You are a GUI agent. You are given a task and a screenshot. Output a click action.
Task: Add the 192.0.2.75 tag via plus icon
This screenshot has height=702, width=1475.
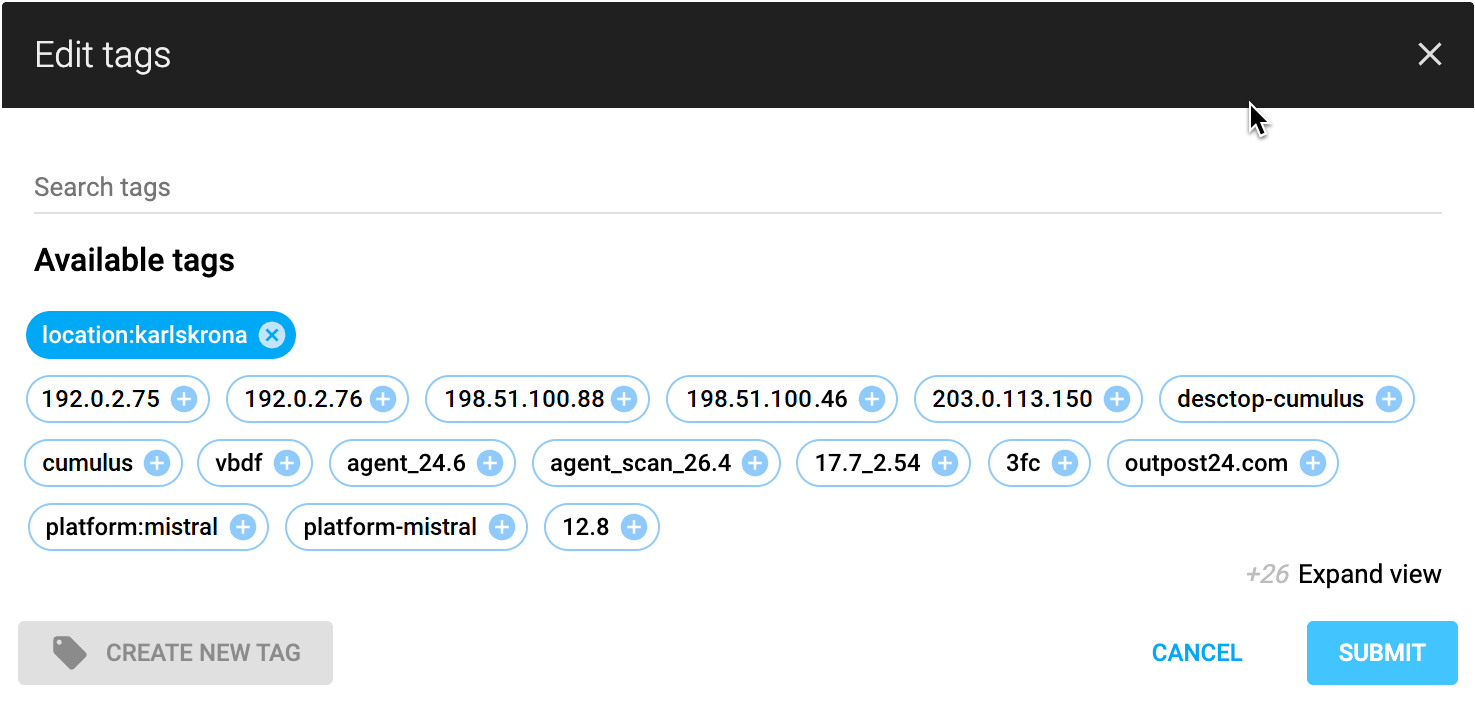click(x=184, y=400)
